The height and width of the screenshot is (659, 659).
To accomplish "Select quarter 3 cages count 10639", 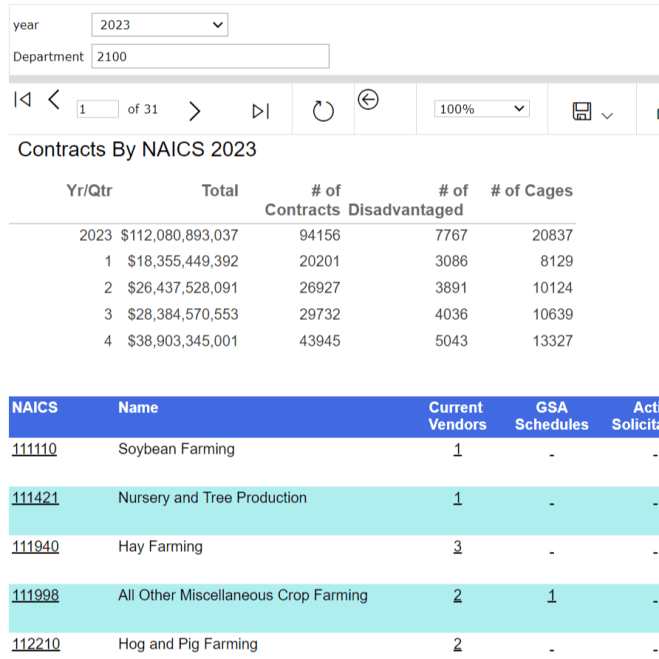I will 553,314.
